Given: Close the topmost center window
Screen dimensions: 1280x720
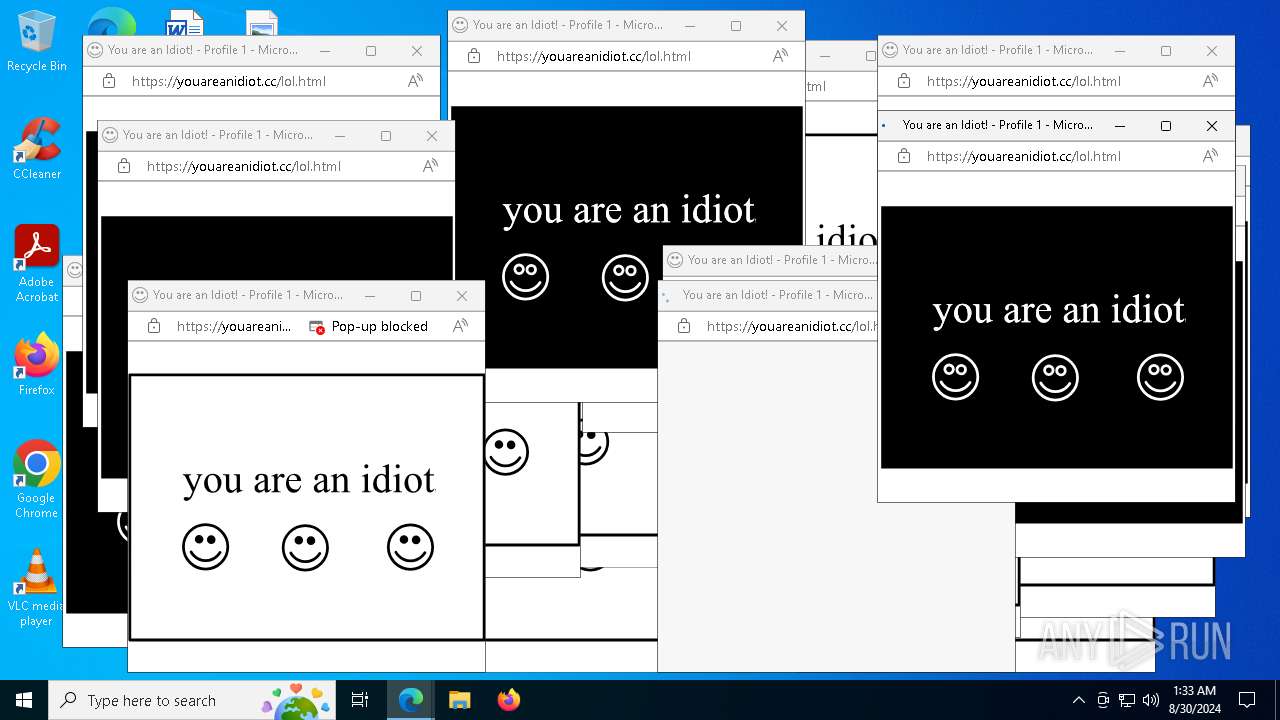Looking at the screenshot, I should pos(782,26).
